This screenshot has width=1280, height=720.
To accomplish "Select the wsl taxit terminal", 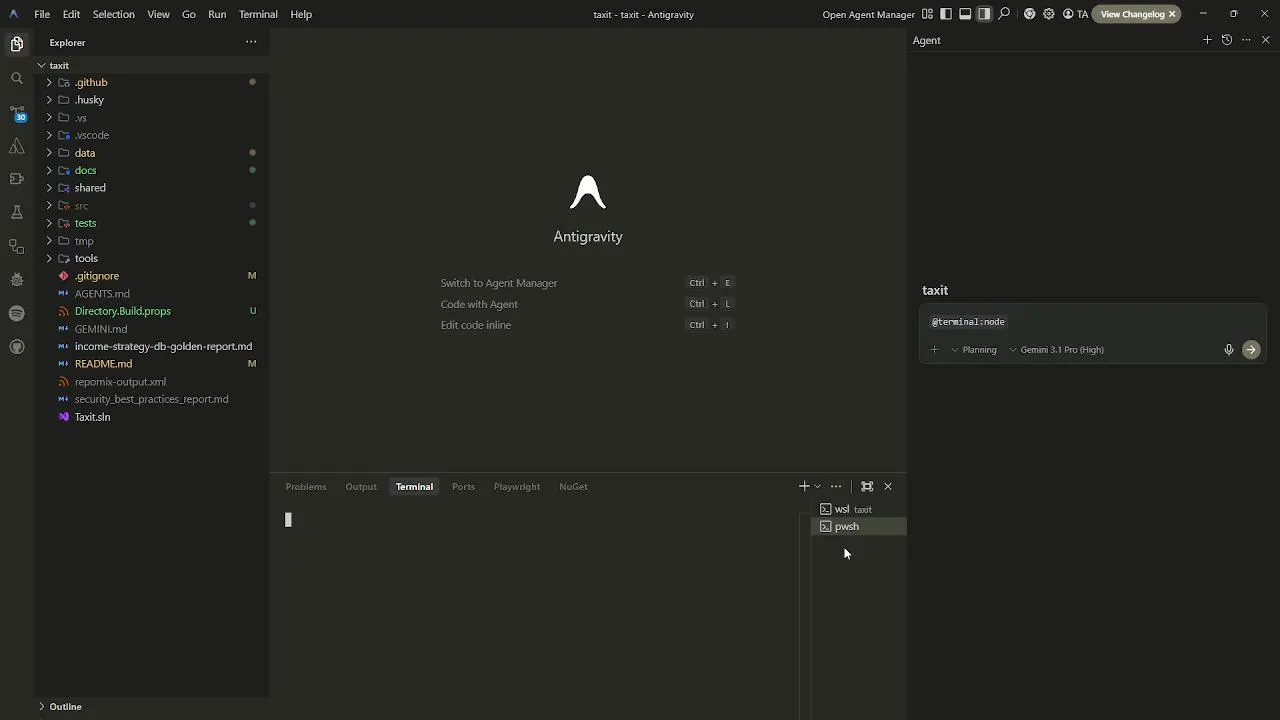I will [858, 509].
